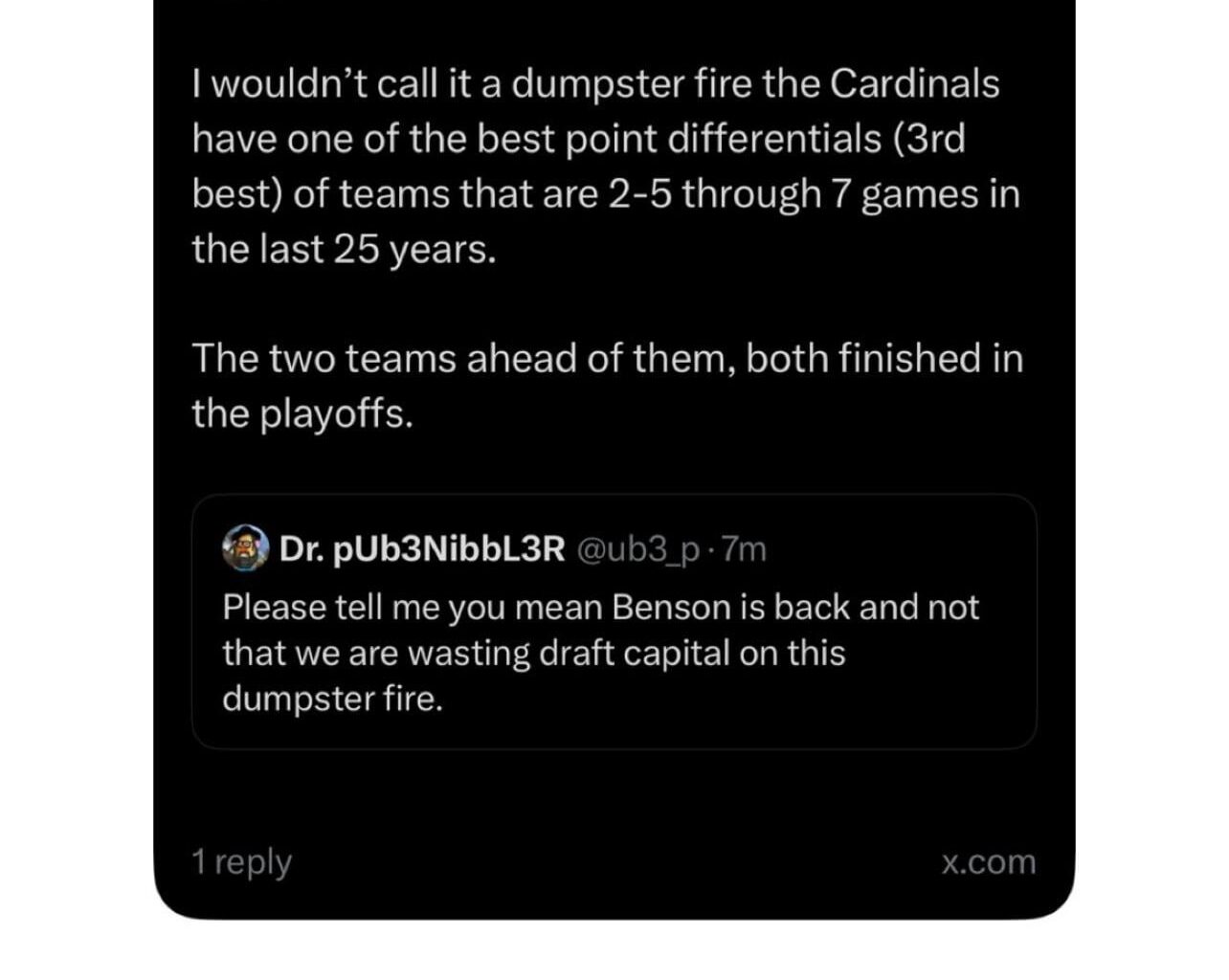Click the line "The two teams ahead of them"

click(607, 359)
